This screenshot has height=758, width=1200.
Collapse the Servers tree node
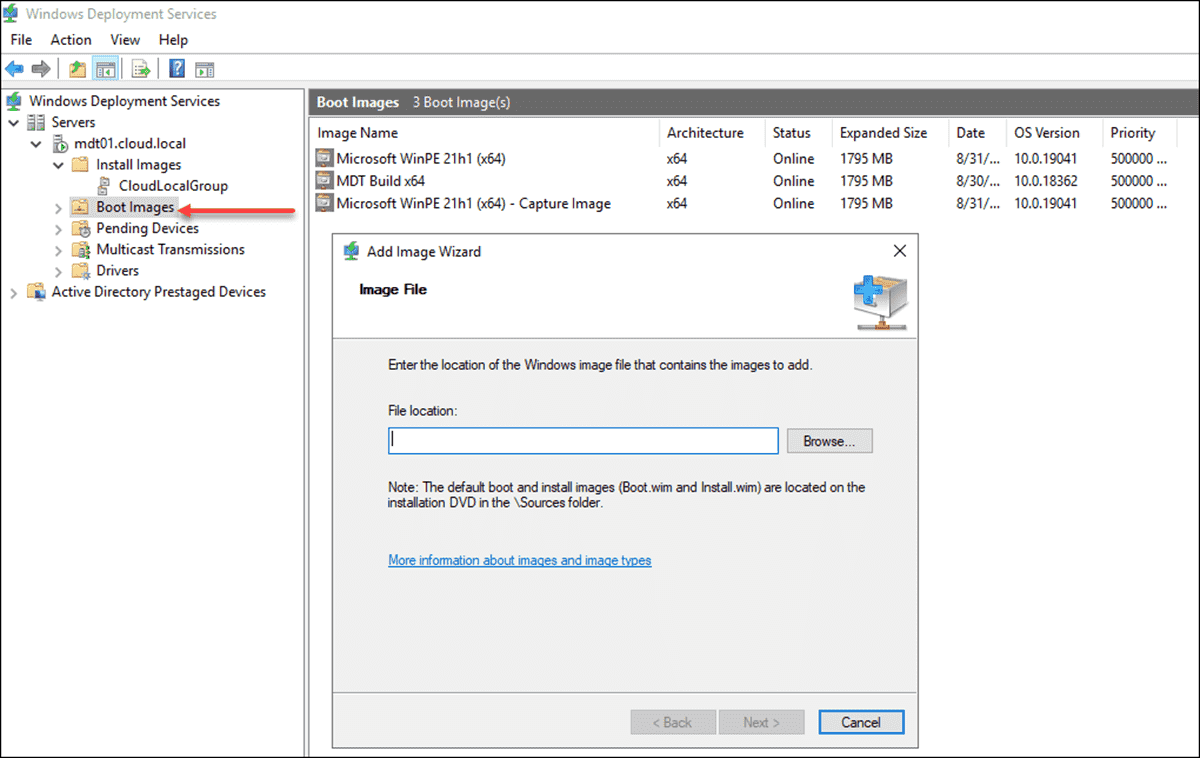click(x=14, y=122)
